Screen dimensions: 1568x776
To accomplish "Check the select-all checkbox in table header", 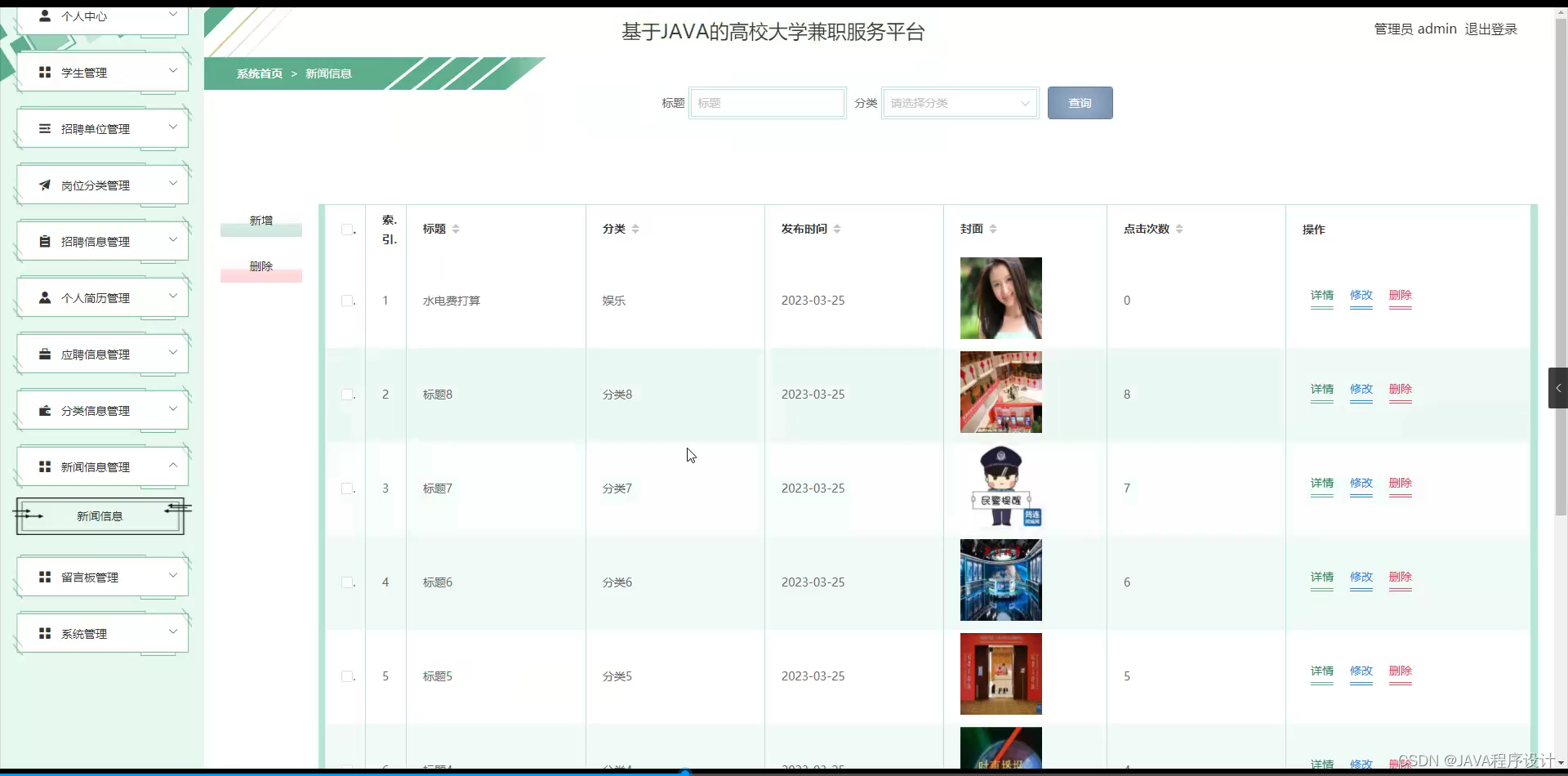I will coord(347,230).
